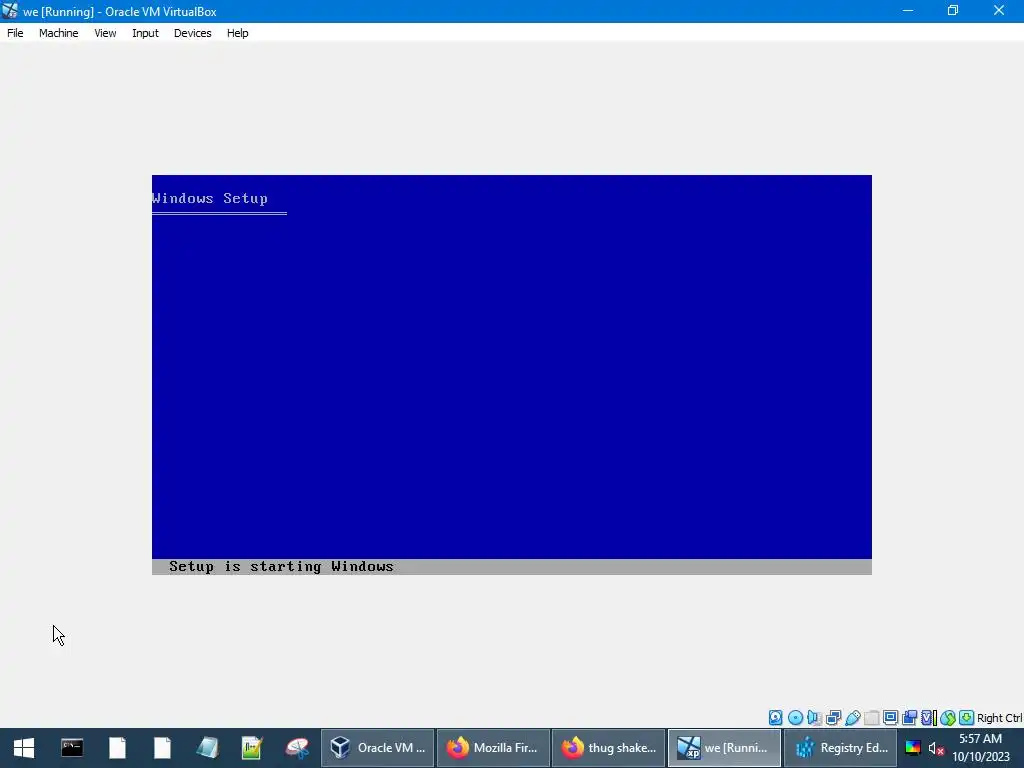Open the Windows Start menu
Screen dimensions: 1024x768
(x=24, y=748)
